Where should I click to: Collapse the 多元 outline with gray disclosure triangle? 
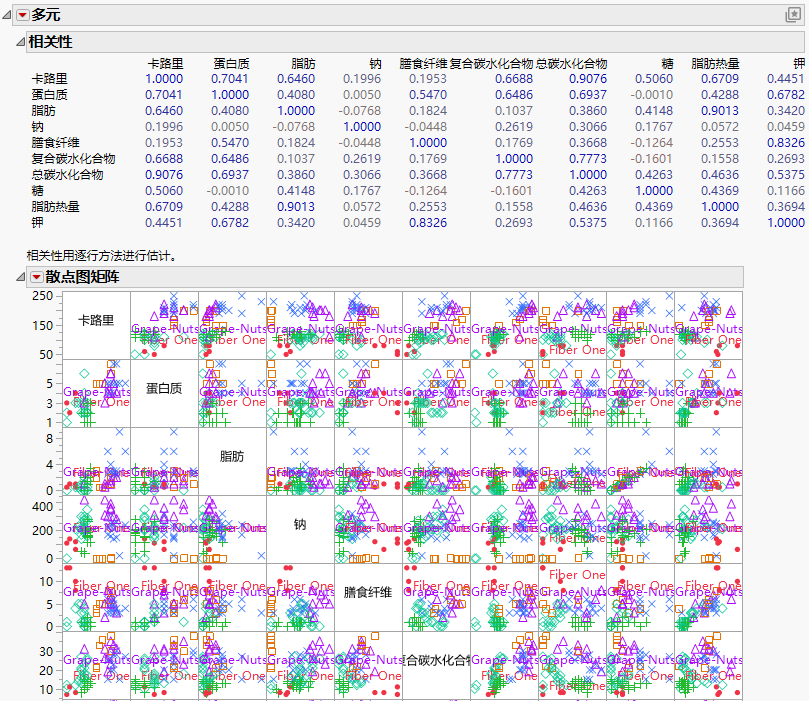[x=8, y=14]
